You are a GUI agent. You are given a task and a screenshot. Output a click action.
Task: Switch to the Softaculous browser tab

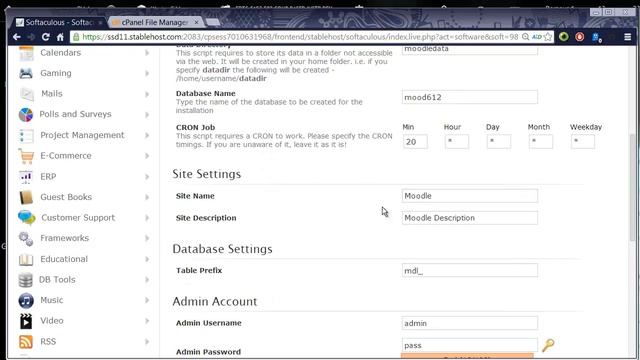coord(58,22)
